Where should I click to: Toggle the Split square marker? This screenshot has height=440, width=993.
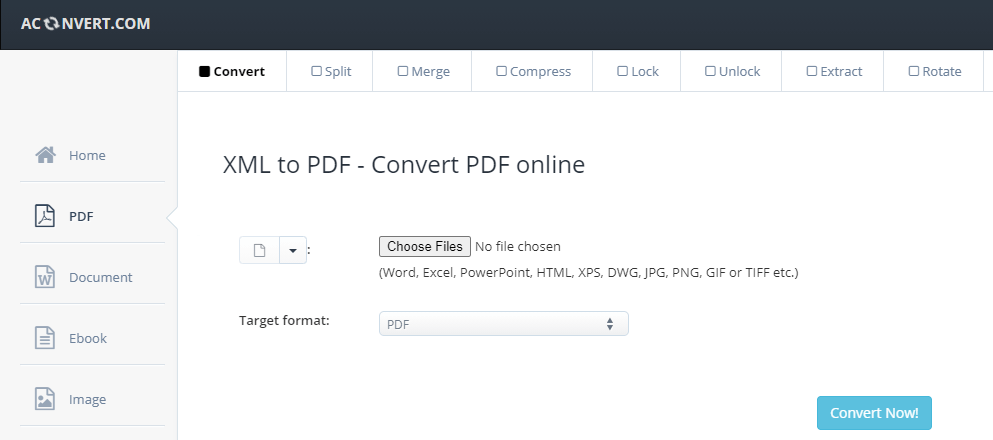click(316, 71)
